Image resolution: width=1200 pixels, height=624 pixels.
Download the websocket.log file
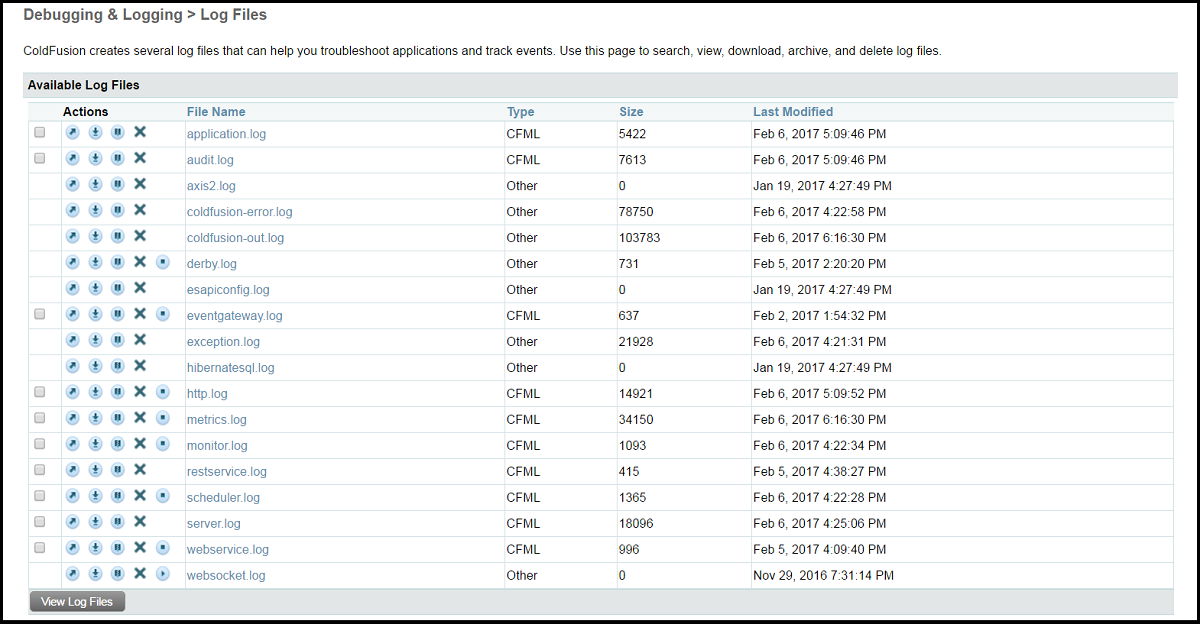[x=95, y=574]
